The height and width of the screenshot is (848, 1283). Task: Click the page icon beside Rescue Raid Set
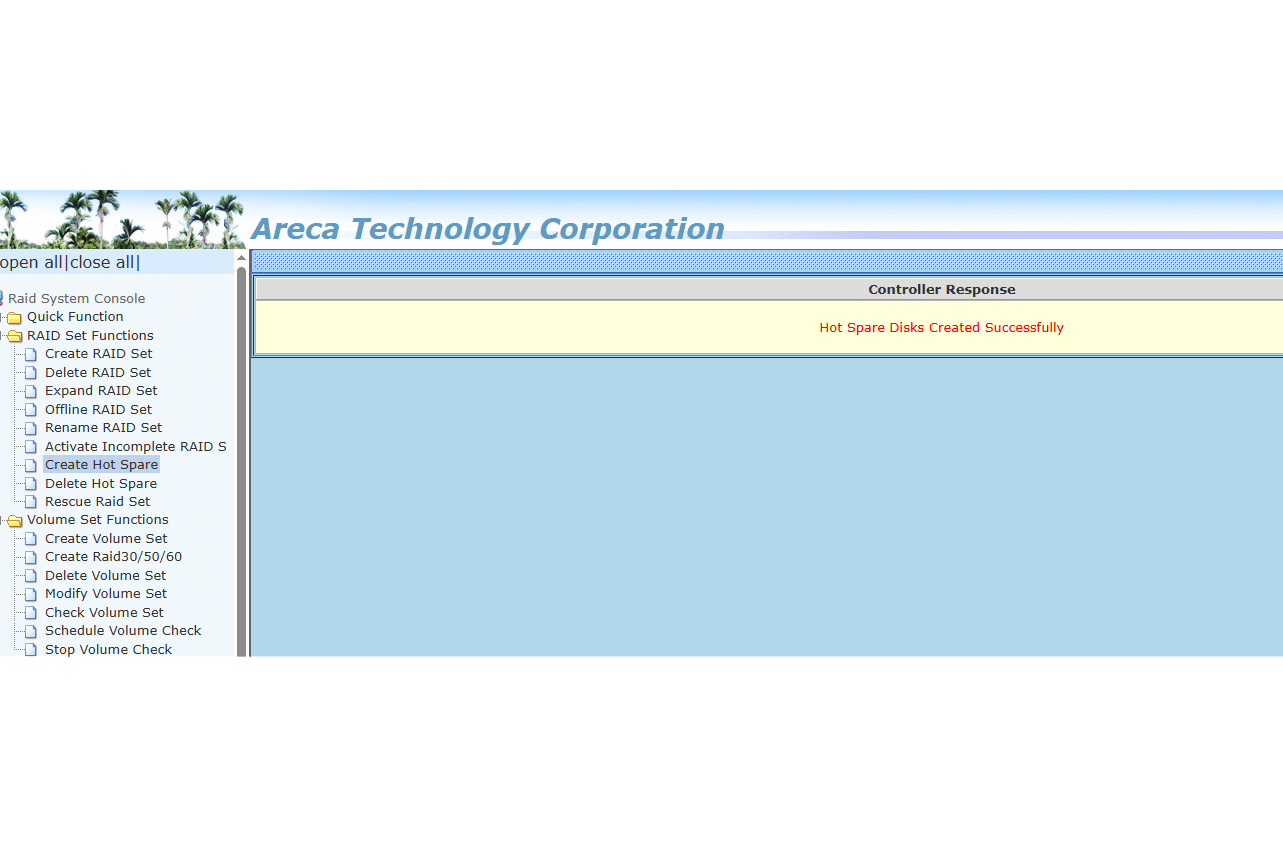tap(31, 502)
